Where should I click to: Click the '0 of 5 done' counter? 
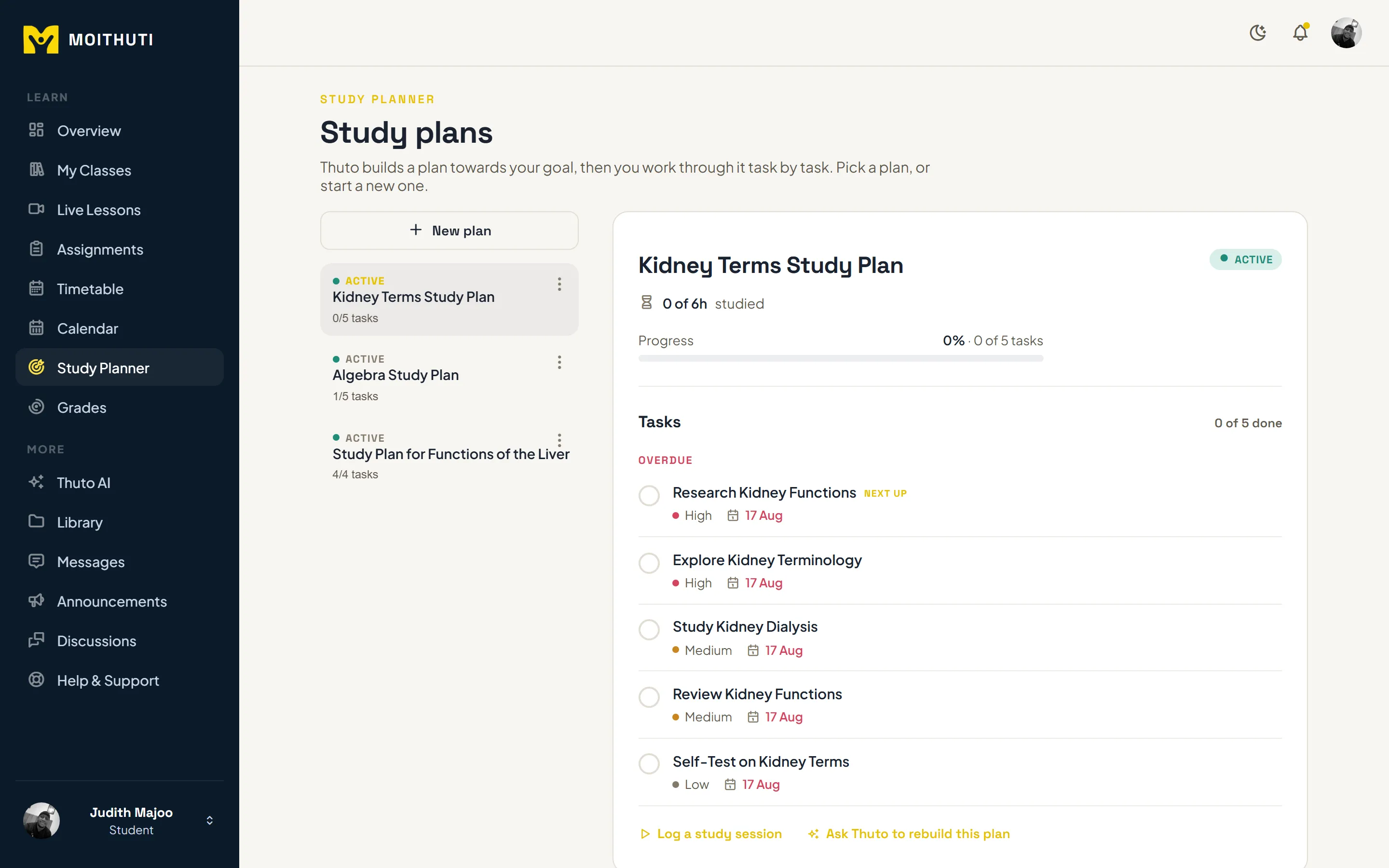[1248, 423]
